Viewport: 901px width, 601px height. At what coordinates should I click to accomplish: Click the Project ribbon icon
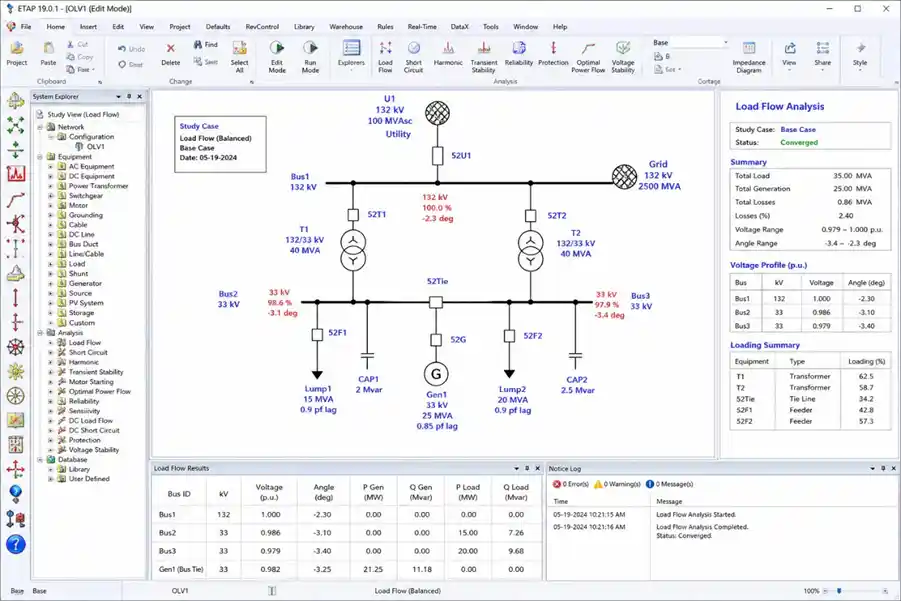tap(17, 55)
